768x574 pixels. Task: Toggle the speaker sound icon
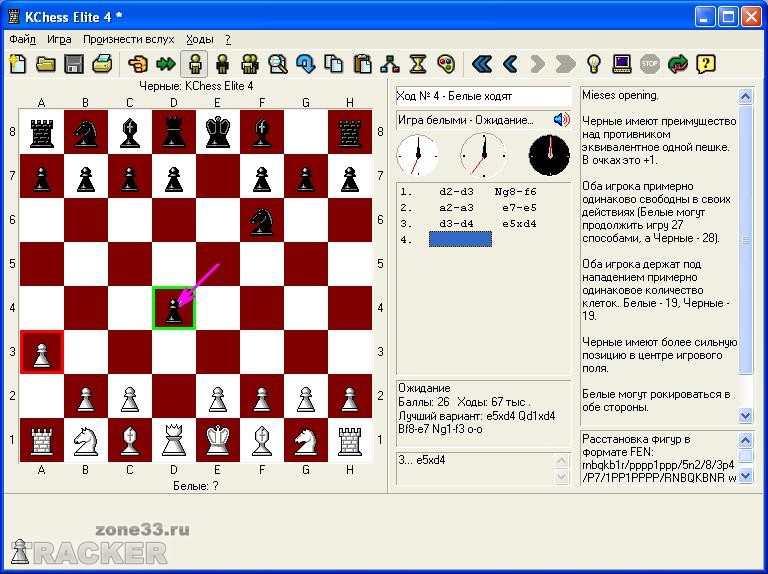[561, 120]
